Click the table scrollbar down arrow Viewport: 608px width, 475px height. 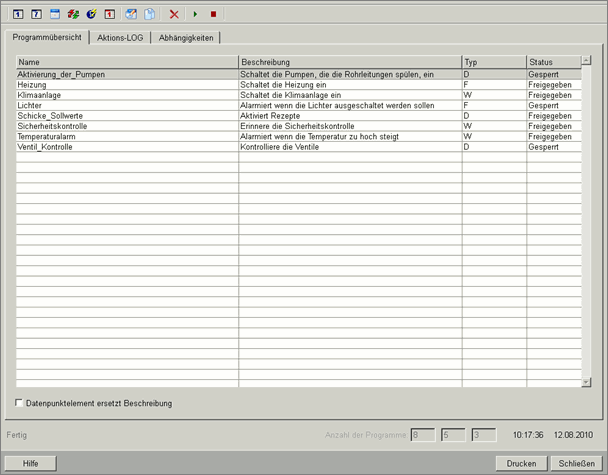[x=586, y=382]
